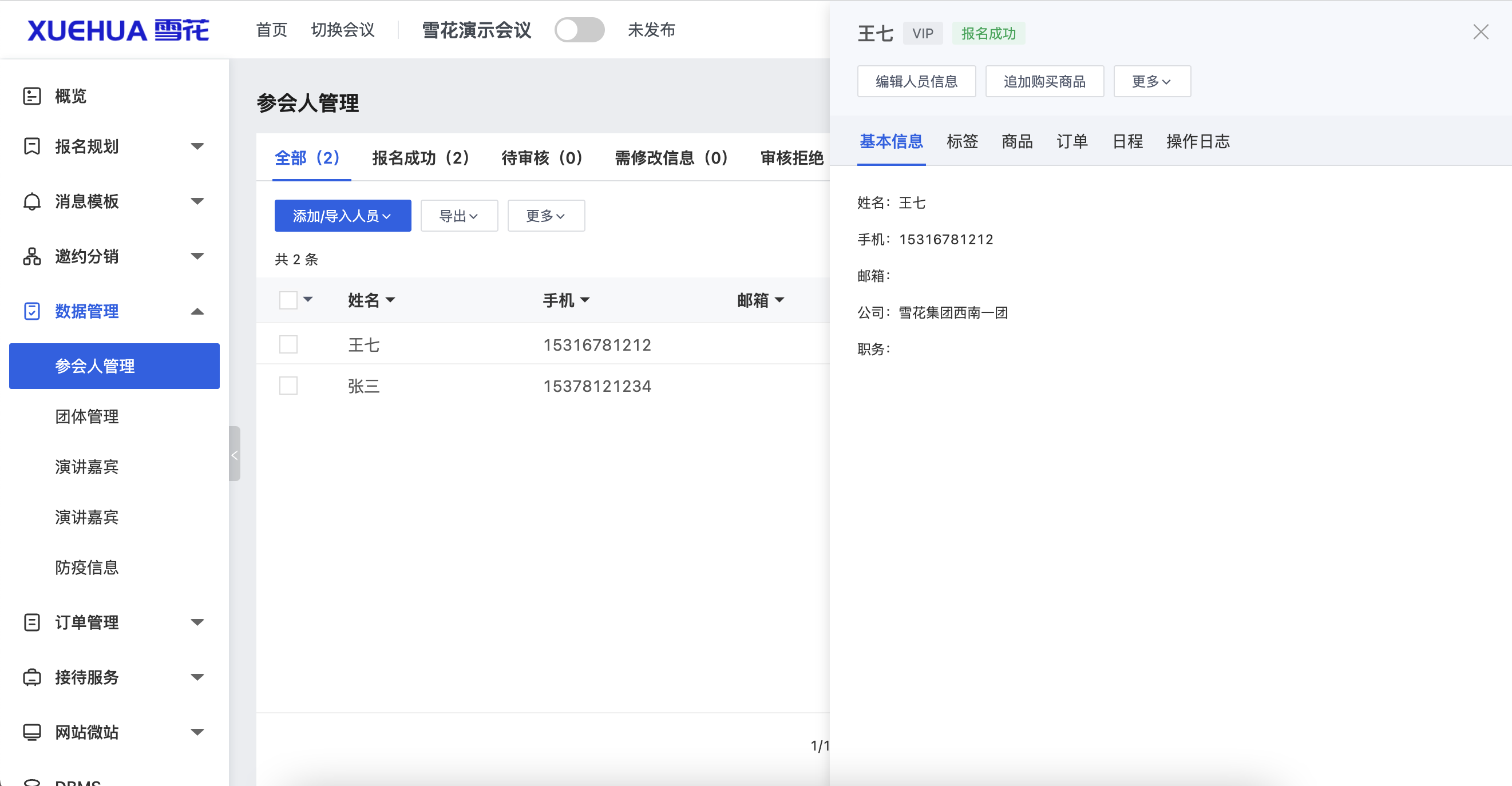Expand the 接待服务 menu
This screenshot has width=1512, height=786.
[197, 677]
